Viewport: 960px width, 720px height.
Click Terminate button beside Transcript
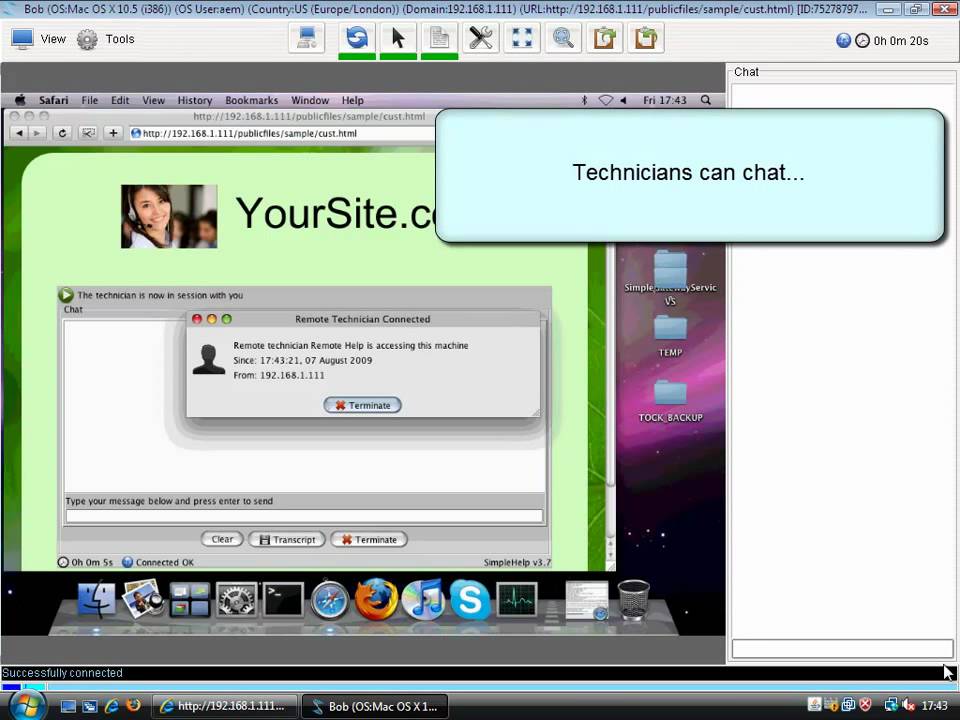point(369,539)
